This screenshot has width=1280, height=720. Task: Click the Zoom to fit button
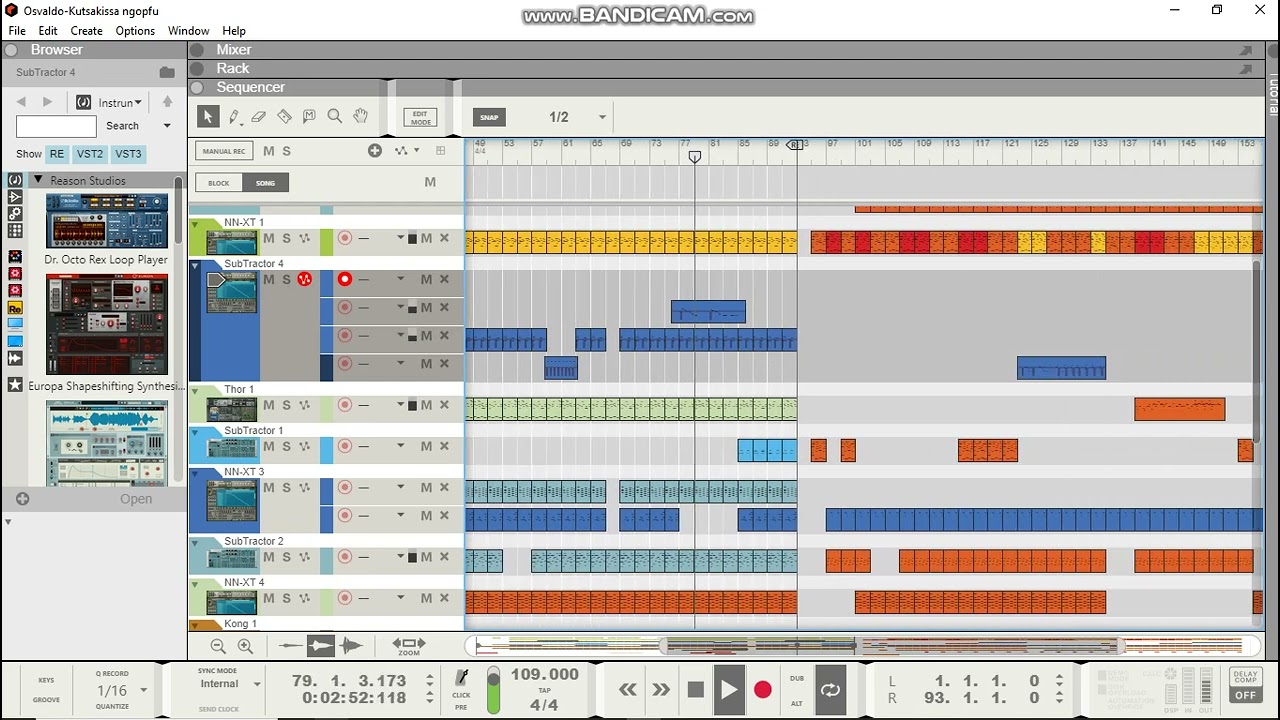coord(408,646)
